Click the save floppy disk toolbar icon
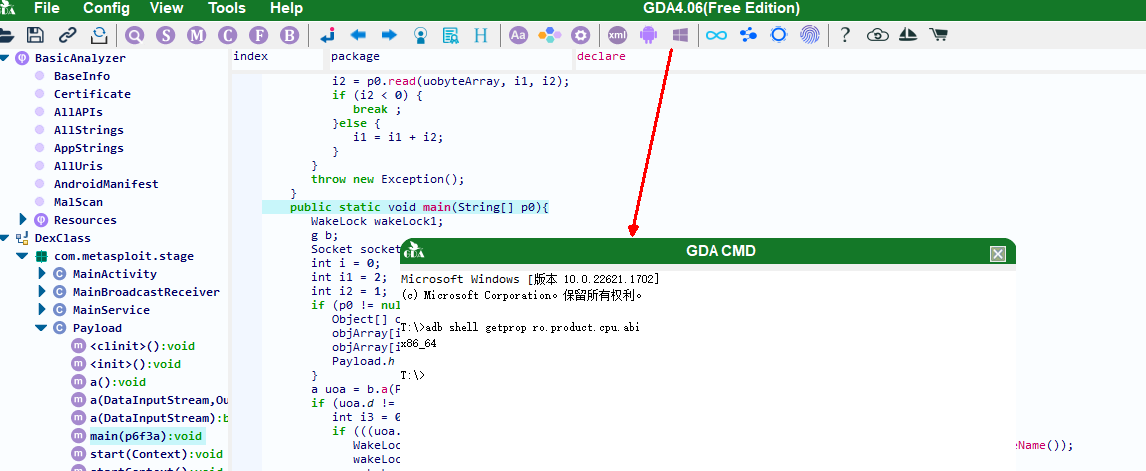 click(34, 34)
